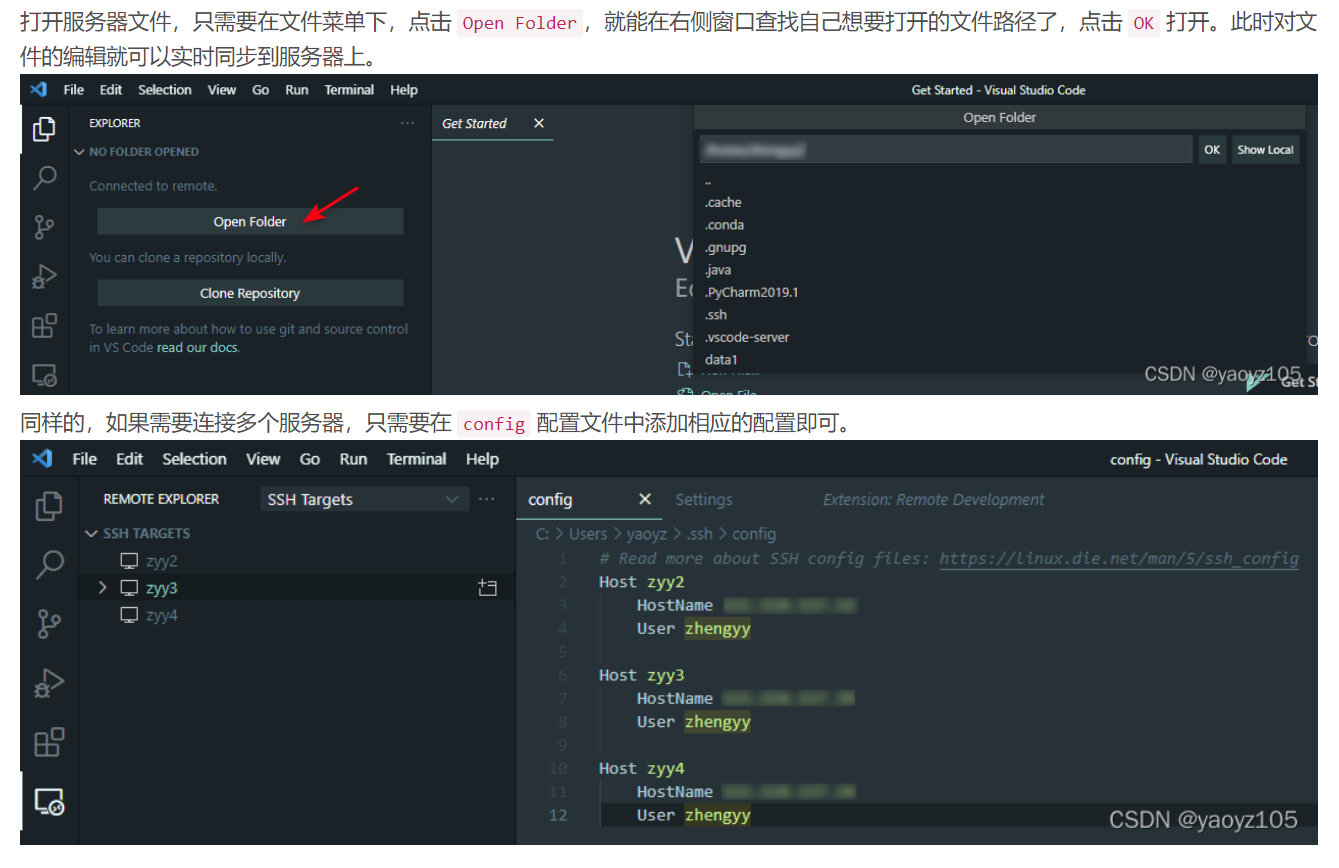Click Remote Explorer icon in lower activity bar
The width and height of the screenshot is (1339, 868).
49,801
